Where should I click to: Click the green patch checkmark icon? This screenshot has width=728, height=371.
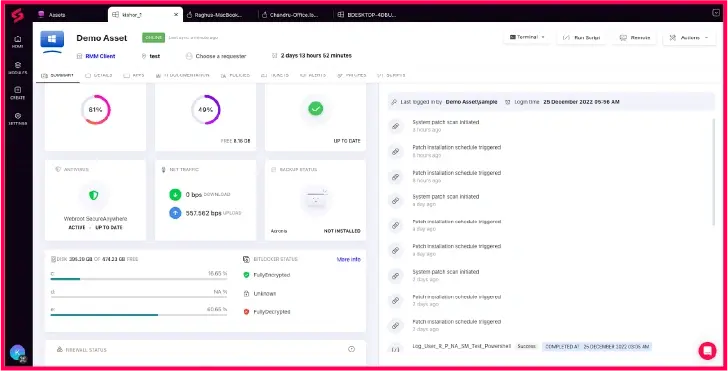click(316, 109)
